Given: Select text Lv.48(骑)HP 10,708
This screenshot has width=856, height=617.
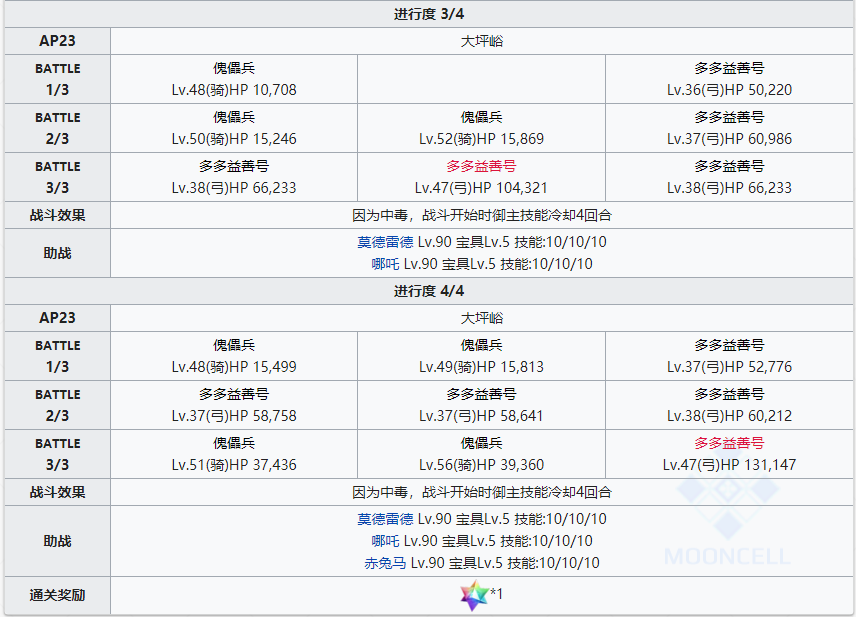Looking at the screenshot, I should (x=234, y=90).
